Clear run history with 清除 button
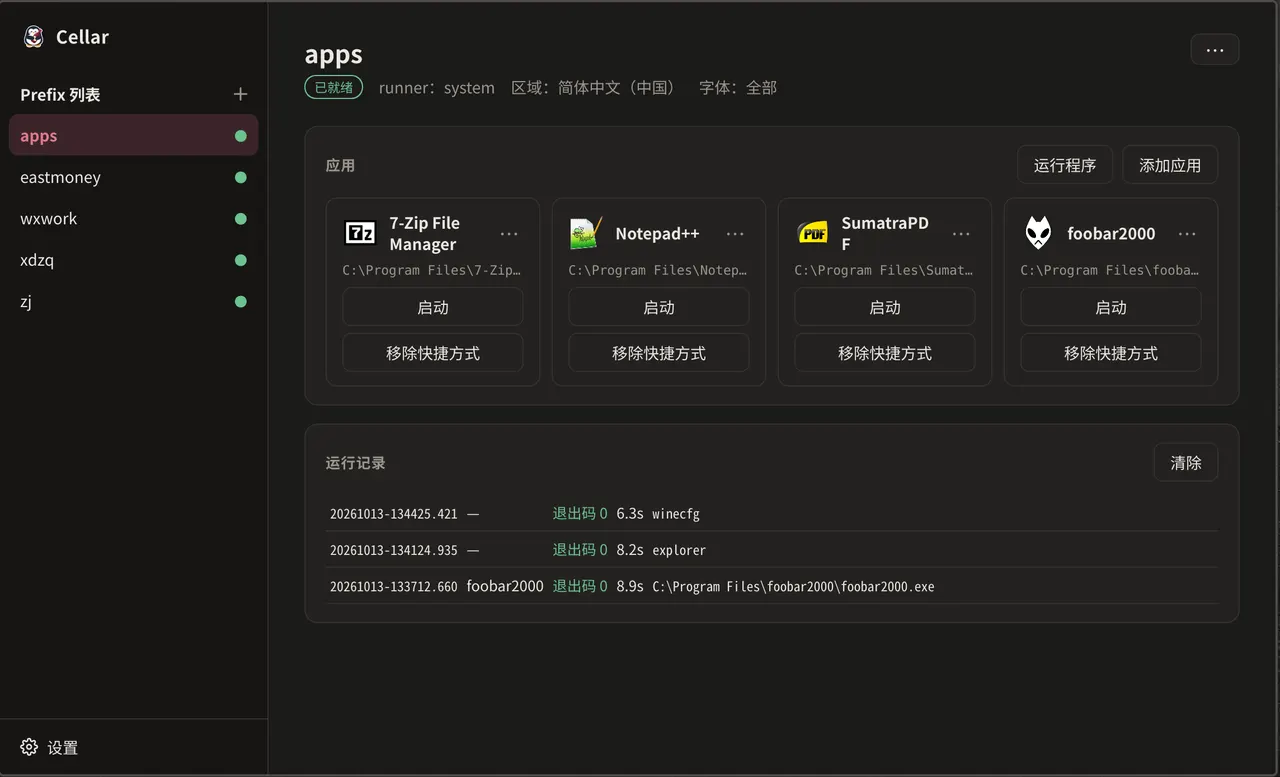Screen dimensions: 1280x777 pyautogui.click(x=1186, y=463)
